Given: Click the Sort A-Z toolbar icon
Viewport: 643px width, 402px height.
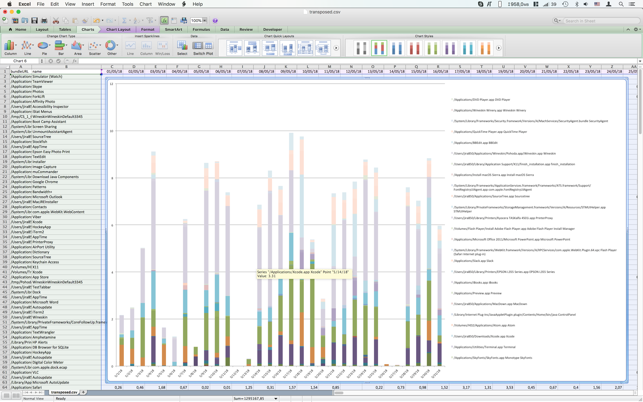Looking at the screenshot, I should (137, 21).
